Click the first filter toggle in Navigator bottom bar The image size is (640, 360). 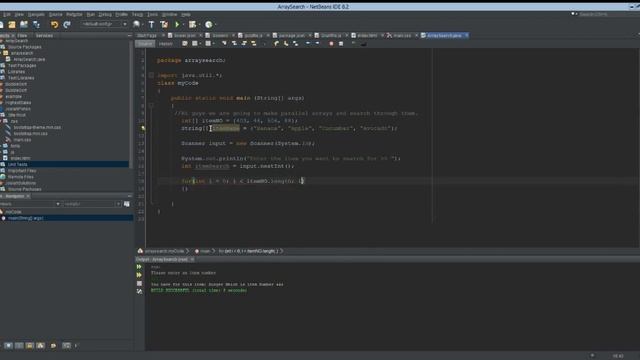point(9,345)
